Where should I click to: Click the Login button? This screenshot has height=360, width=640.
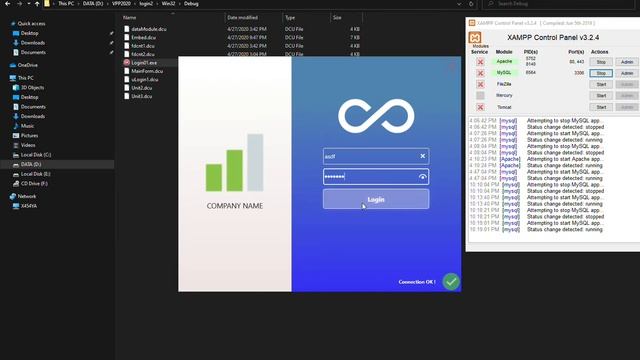point(376,199)
